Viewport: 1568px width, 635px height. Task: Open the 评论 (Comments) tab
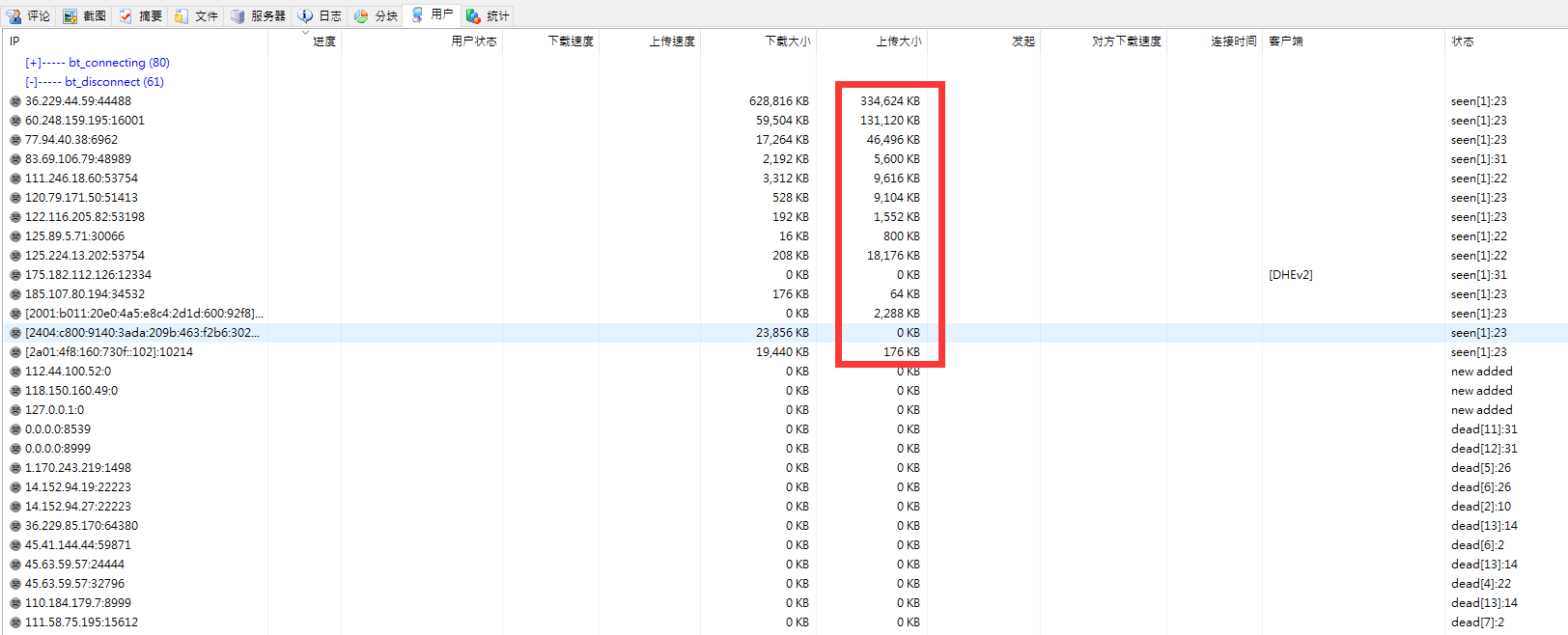click(29, 15)
